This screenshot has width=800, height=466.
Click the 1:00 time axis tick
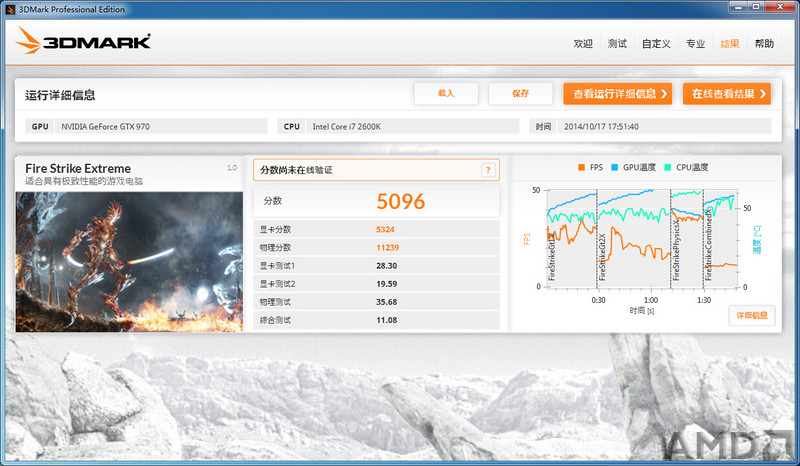651,300
